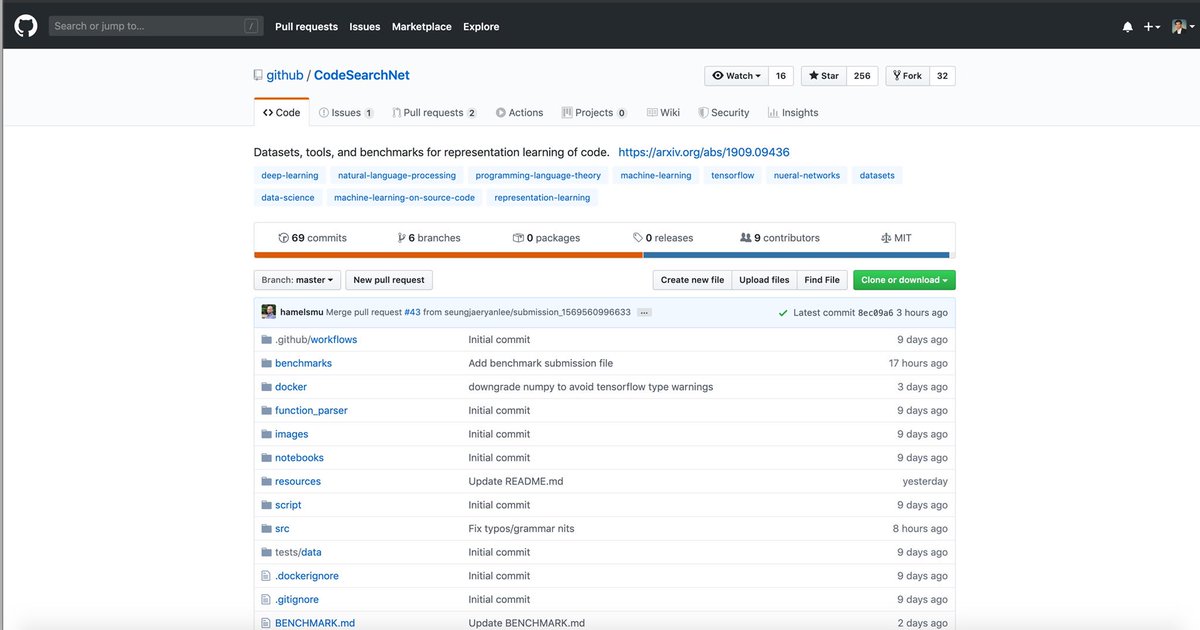This screenshot has height=630, width=1200.
Task: Click the file icon for .dockerignore
Action: (266, 576)
